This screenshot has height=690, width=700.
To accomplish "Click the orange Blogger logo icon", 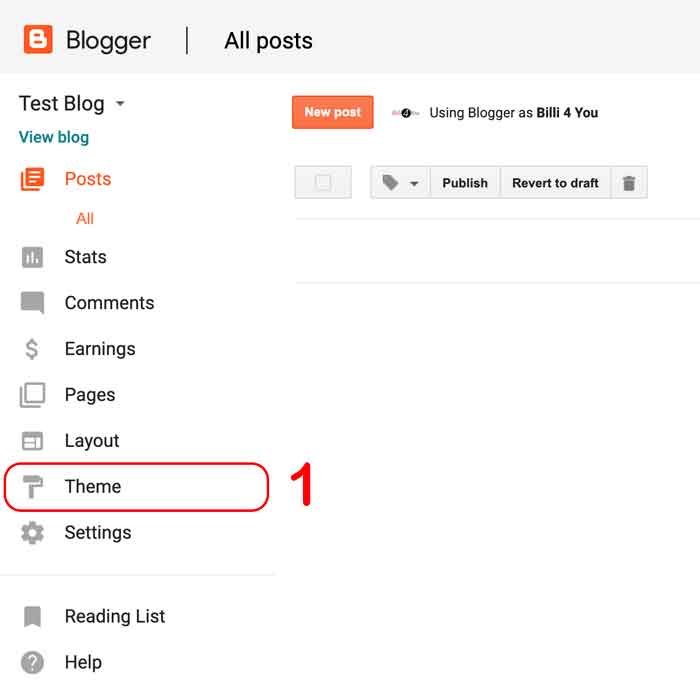I will tap(38, 39).
